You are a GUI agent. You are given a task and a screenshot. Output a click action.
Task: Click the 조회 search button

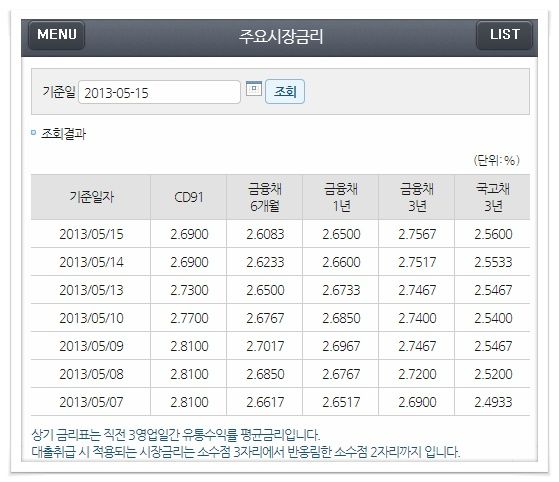coord(285,92)
